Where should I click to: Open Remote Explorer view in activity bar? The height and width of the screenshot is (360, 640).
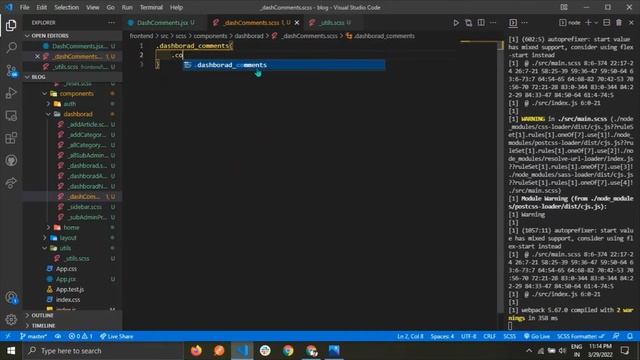(11, 116)
